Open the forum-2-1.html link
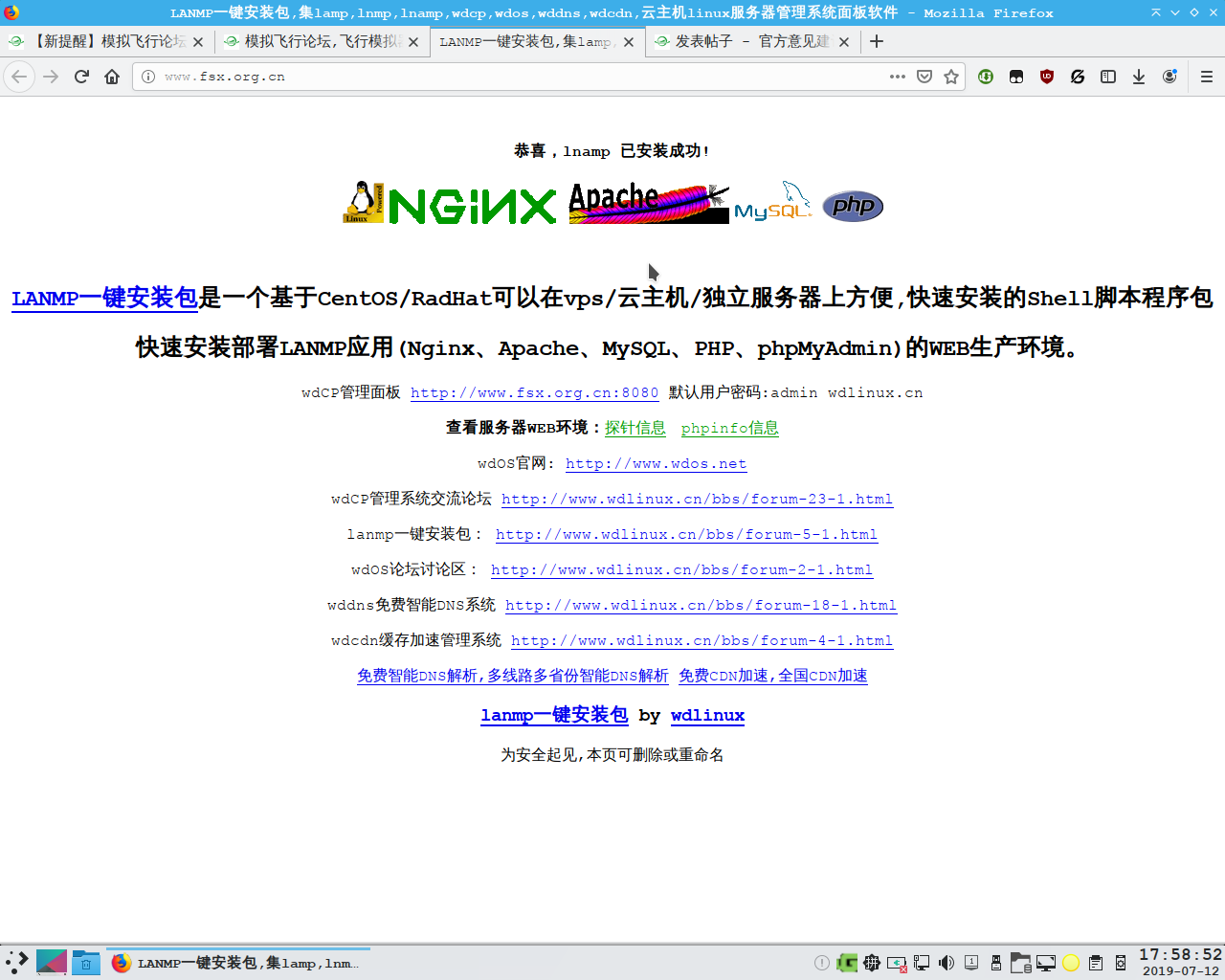 pos(681,569)
